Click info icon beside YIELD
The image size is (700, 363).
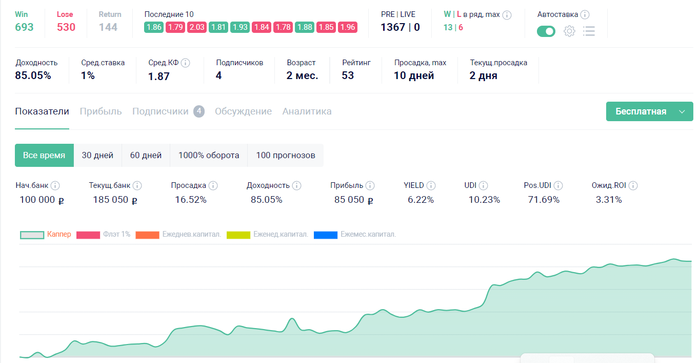431,185
